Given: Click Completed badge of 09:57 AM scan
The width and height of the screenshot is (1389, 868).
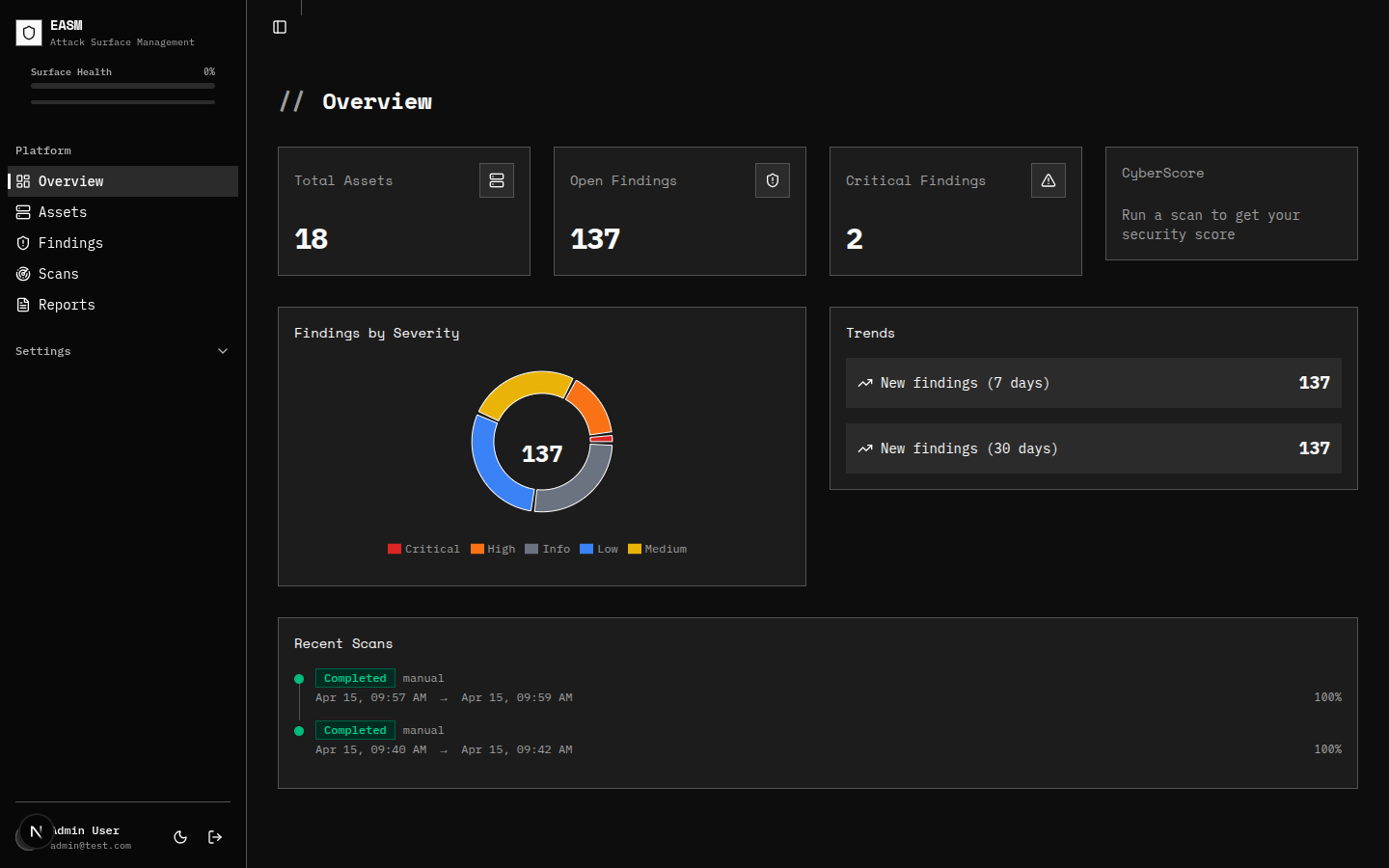Looking at the screenshot, I should point(355,679).
